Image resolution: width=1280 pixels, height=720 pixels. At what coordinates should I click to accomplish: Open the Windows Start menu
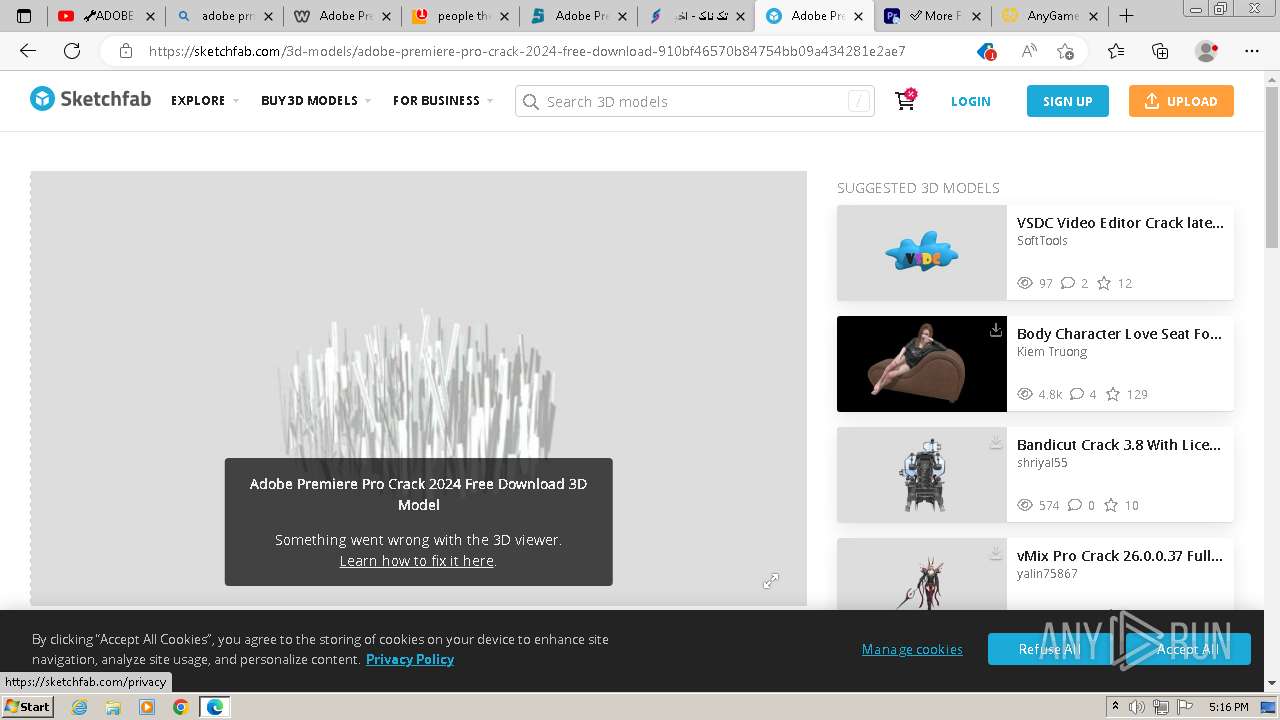pos(27,707)
